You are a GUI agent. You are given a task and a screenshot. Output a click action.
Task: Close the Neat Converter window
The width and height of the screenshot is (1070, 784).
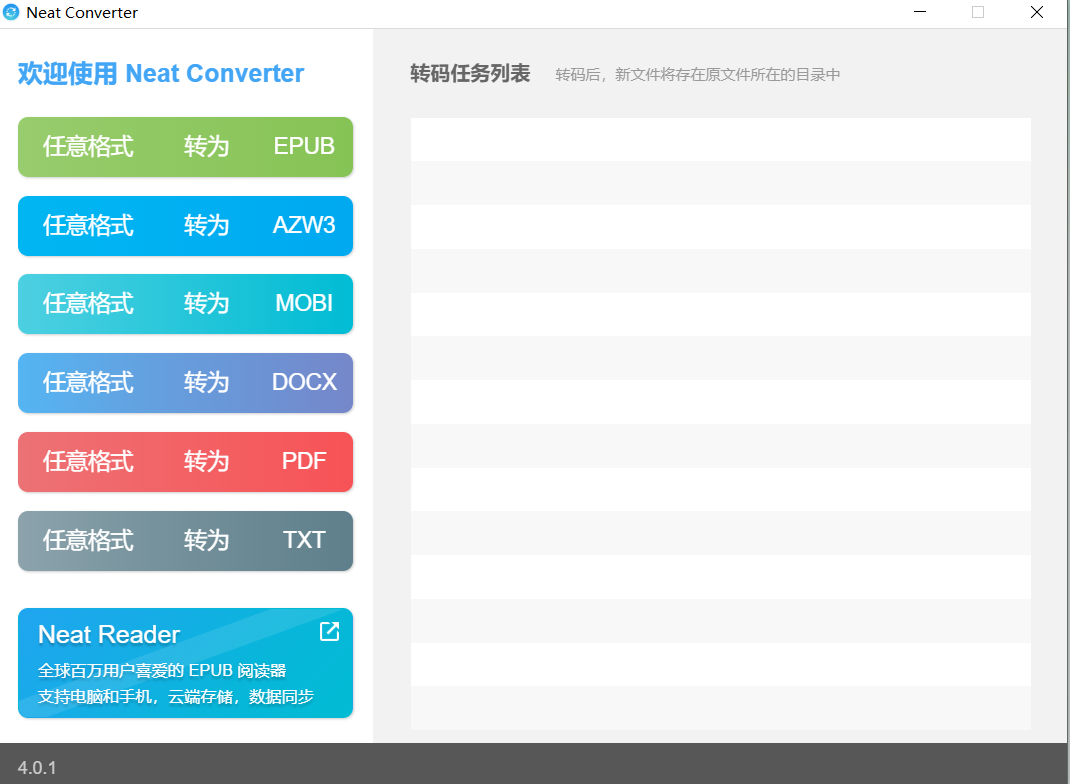point(1037,12)
